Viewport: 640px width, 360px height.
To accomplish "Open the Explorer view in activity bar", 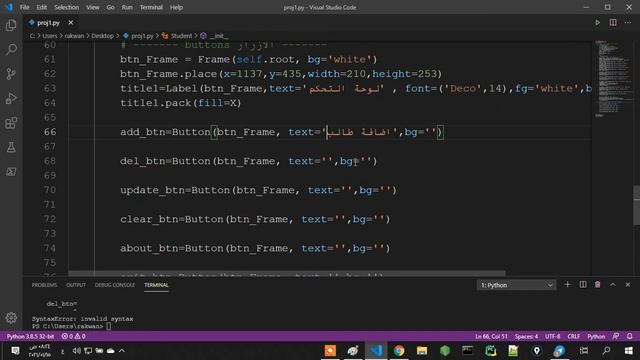I will 11,25.
